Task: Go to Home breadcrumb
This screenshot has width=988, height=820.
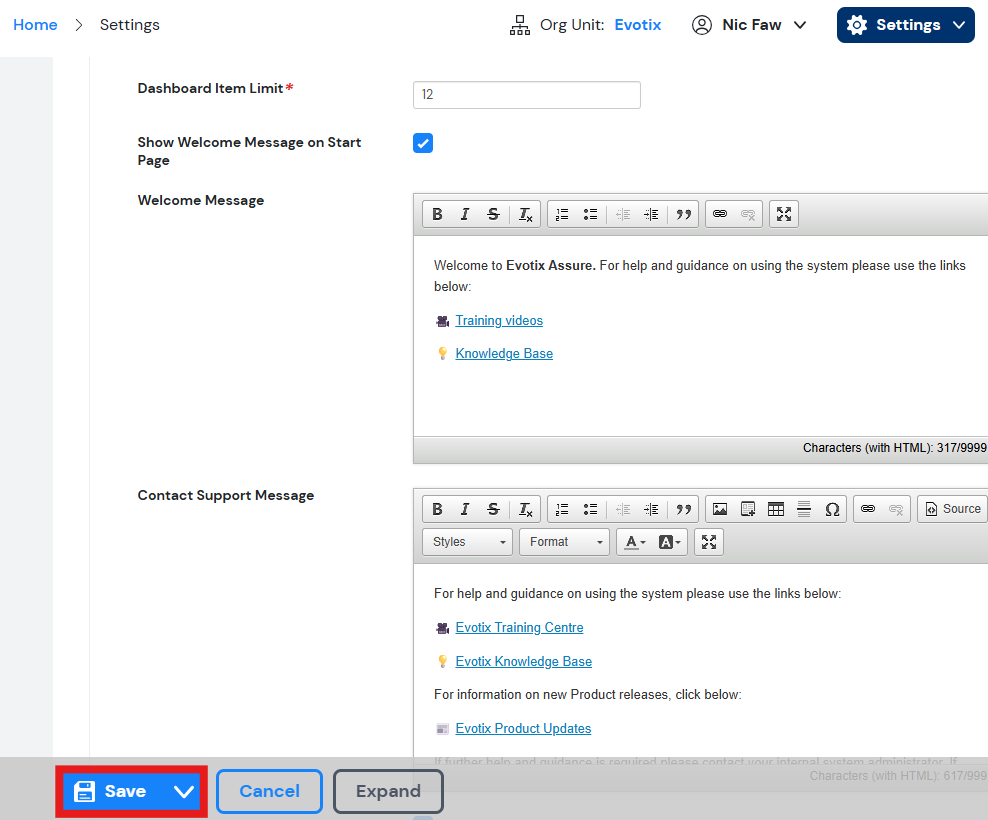Action: (x=35, y=25)
